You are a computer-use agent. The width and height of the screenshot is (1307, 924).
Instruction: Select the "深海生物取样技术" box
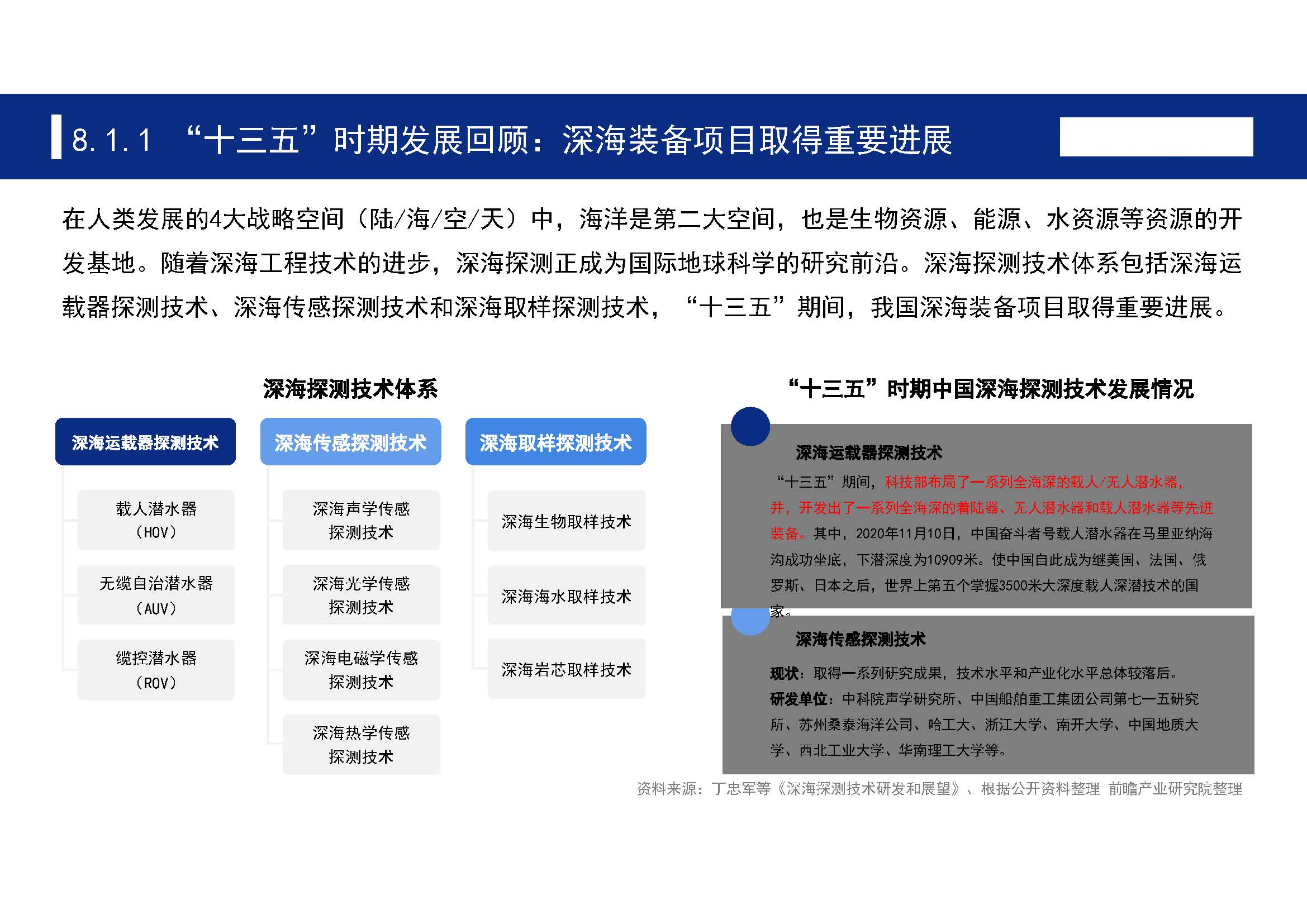[x=567, y=521]
